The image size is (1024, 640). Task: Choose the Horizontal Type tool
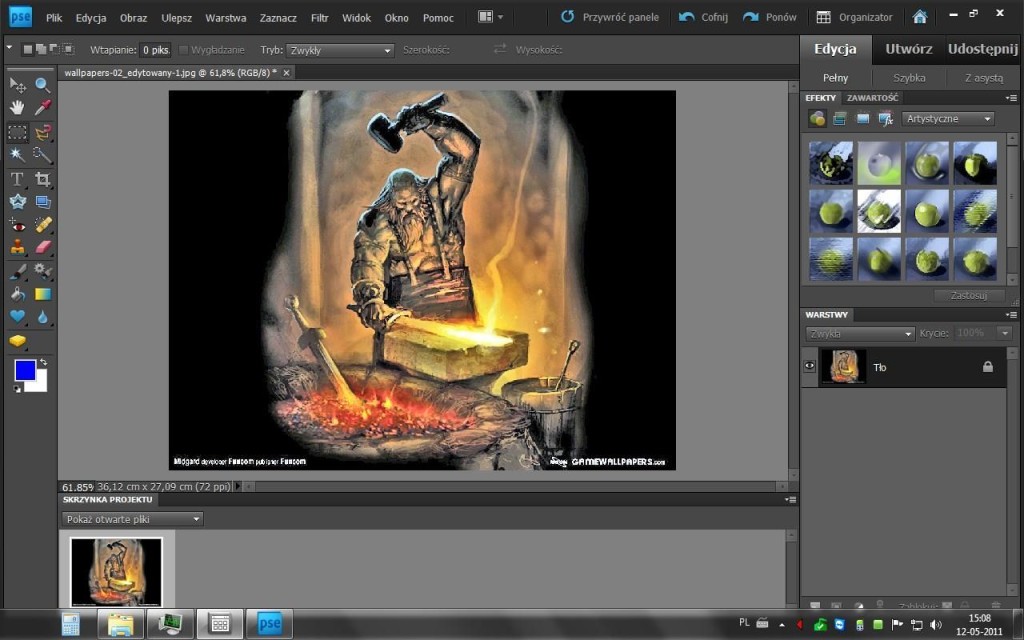(x=17, y=179)
